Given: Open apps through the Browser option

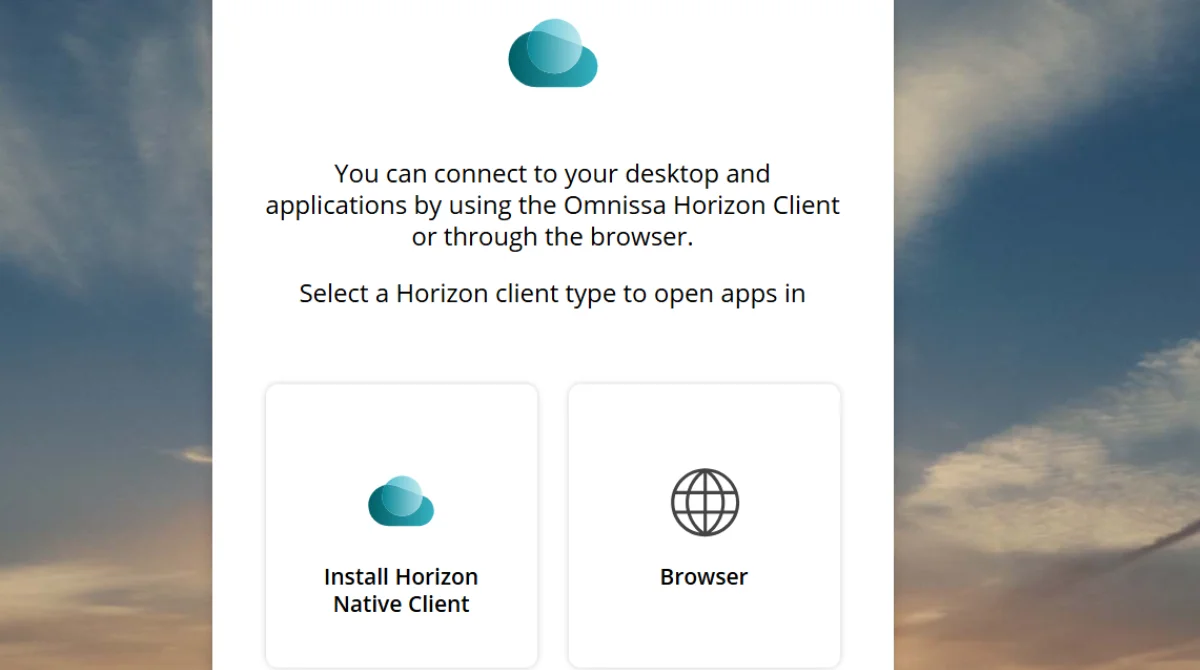Looking at the screenshot, I should [704, 525].
